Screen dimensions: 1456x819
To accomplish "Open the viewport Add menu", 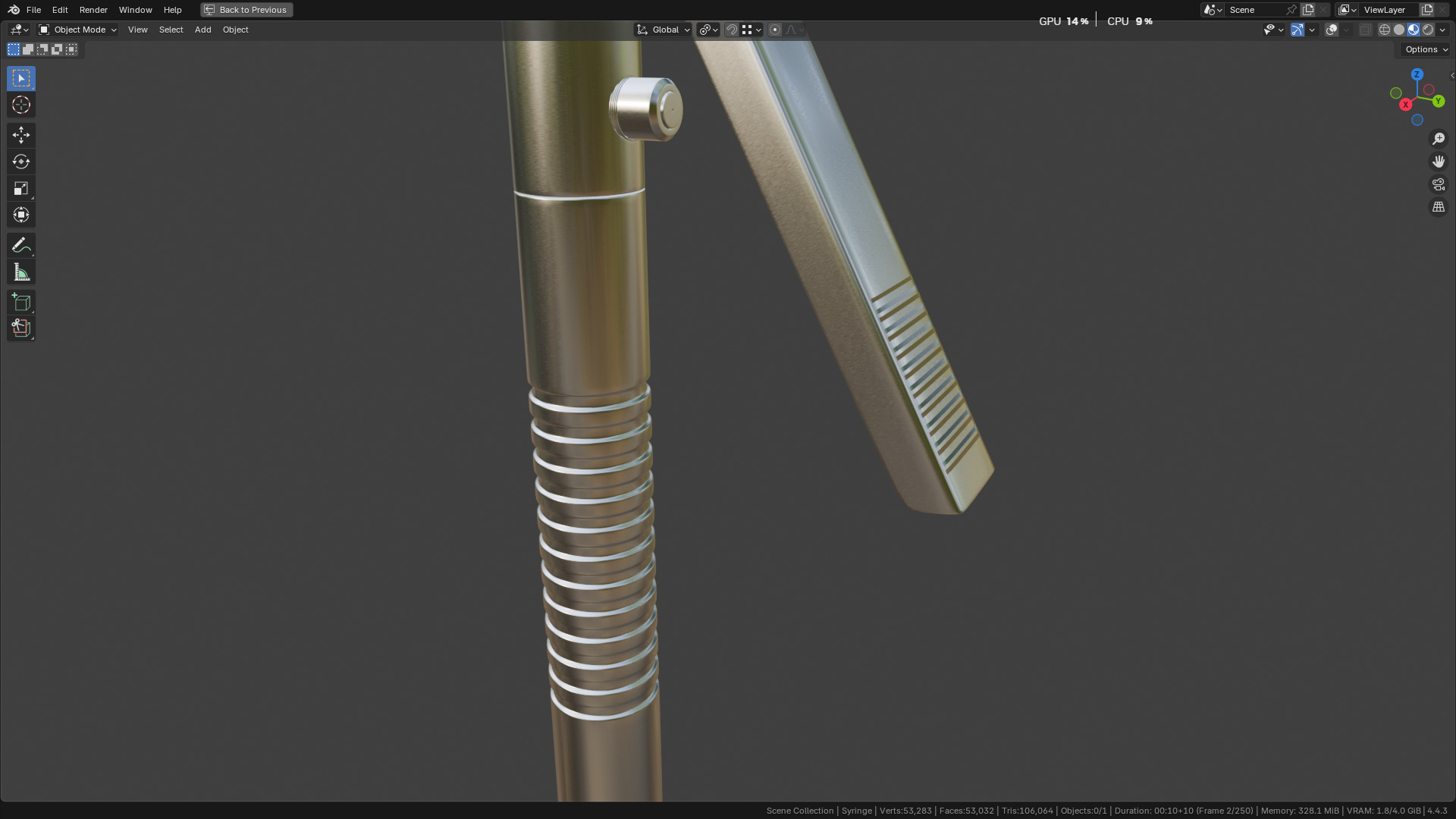I will (202, 30).
